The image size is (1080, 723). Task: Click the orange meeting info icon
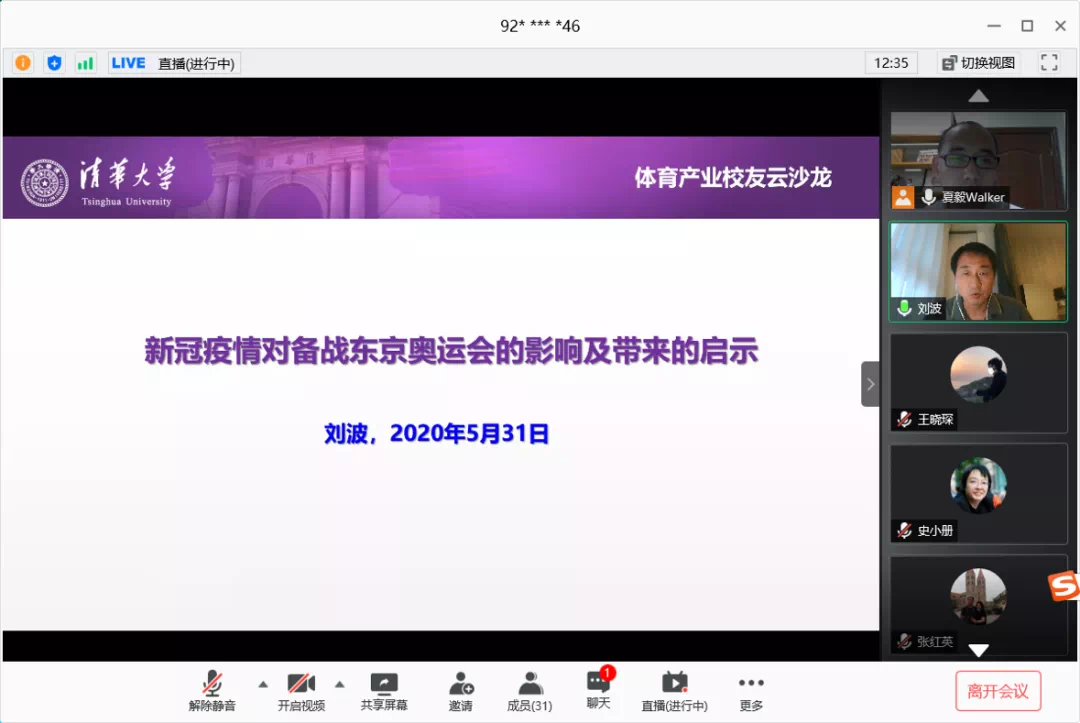click(x=23, y=63)
